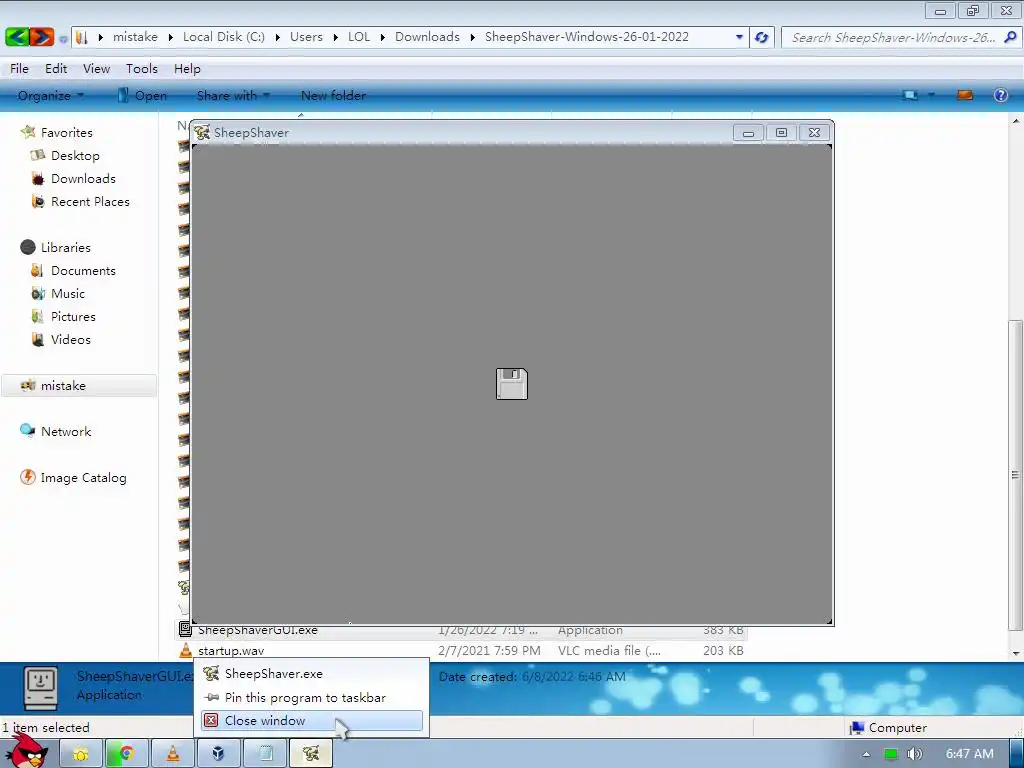Screen dimensions: 1024x768
Task: Click the search magnifier icon
Action: (1010, 37)
